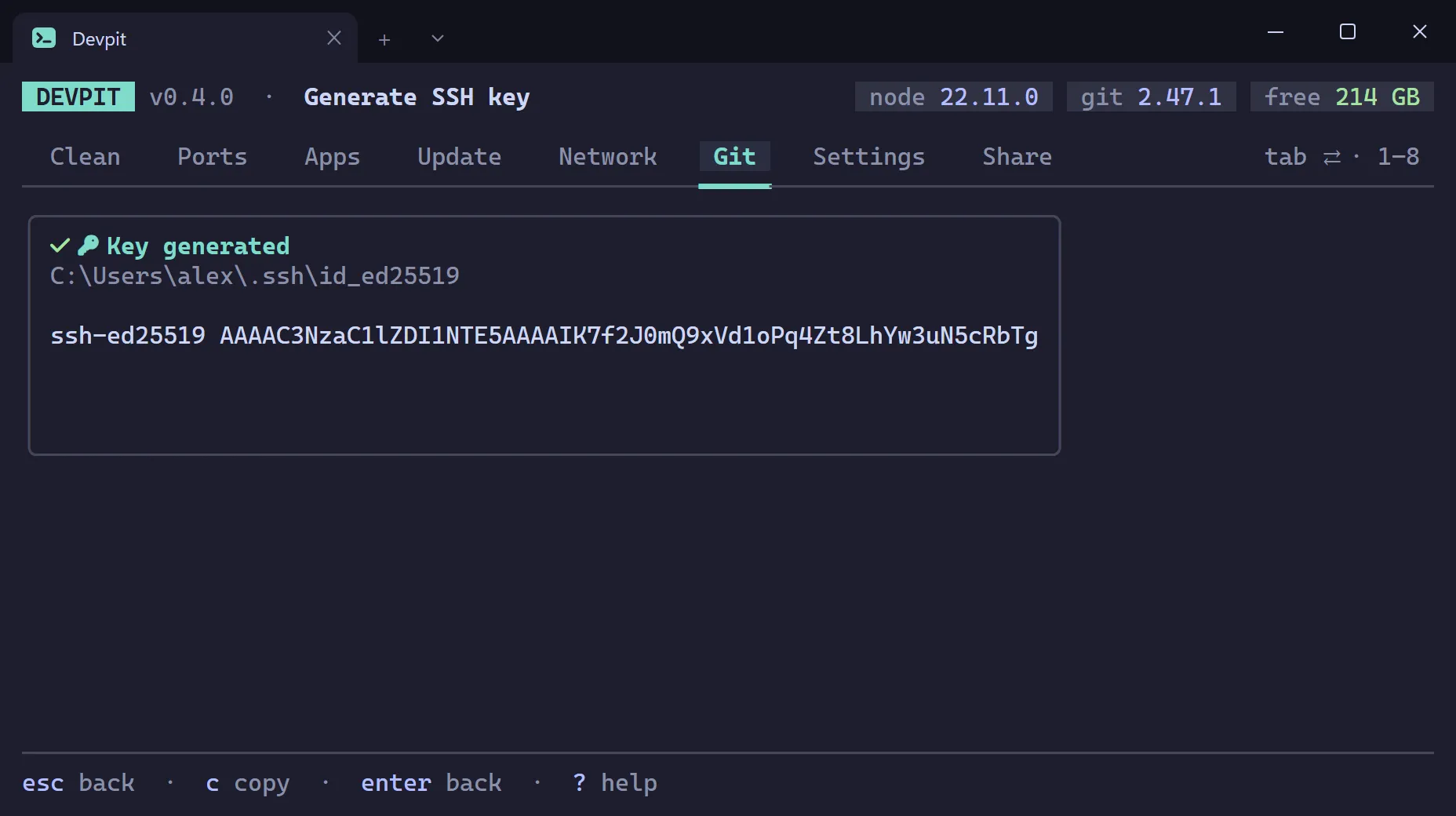The image size is (1456, 816).
Task: Expand the new tab profile dropdown chevron
Action: click(x=438, y=38)
